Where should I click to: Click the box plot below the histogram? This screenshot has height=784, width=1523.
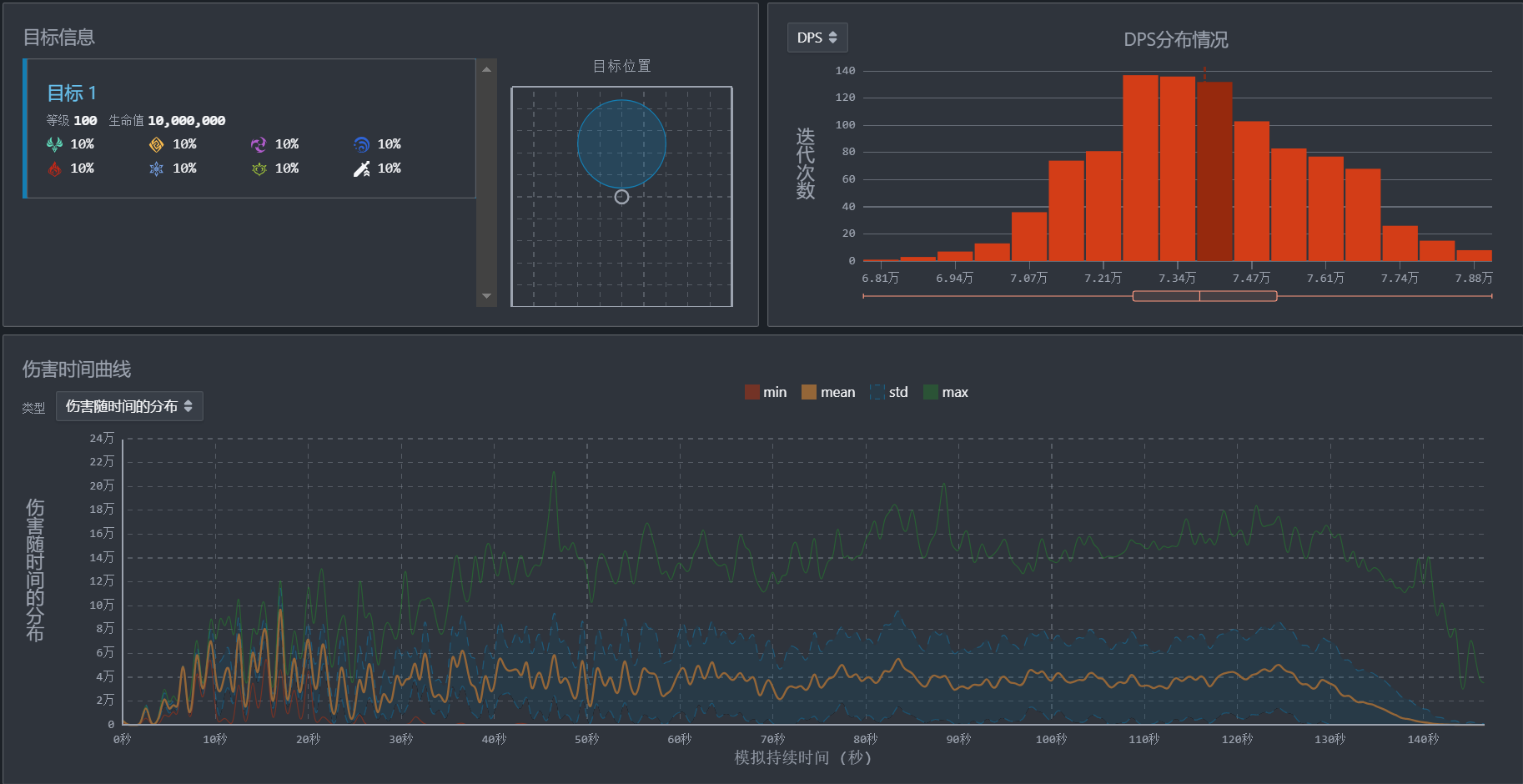click(x=1204, y=296)
